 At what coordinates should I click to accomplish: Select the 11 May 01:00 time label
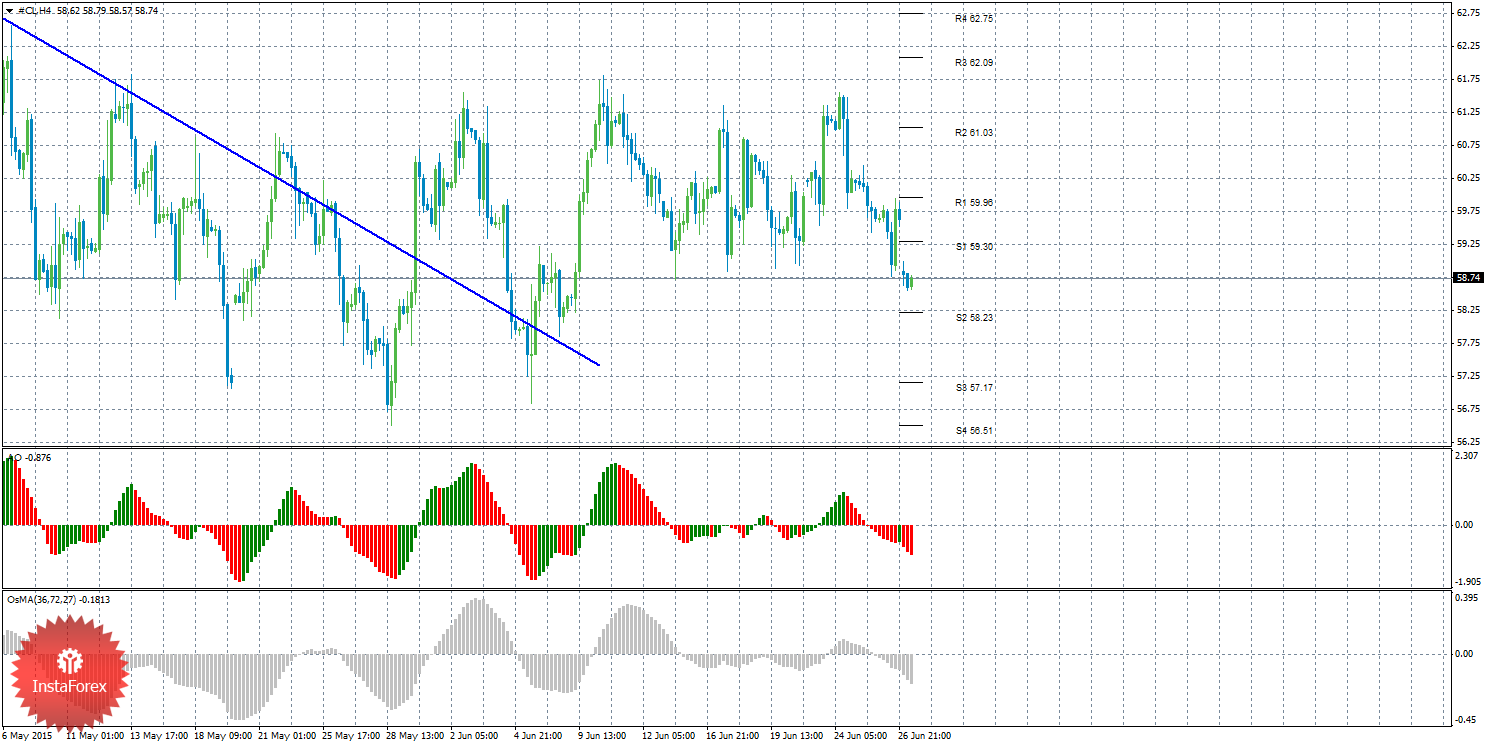(95, 736)
